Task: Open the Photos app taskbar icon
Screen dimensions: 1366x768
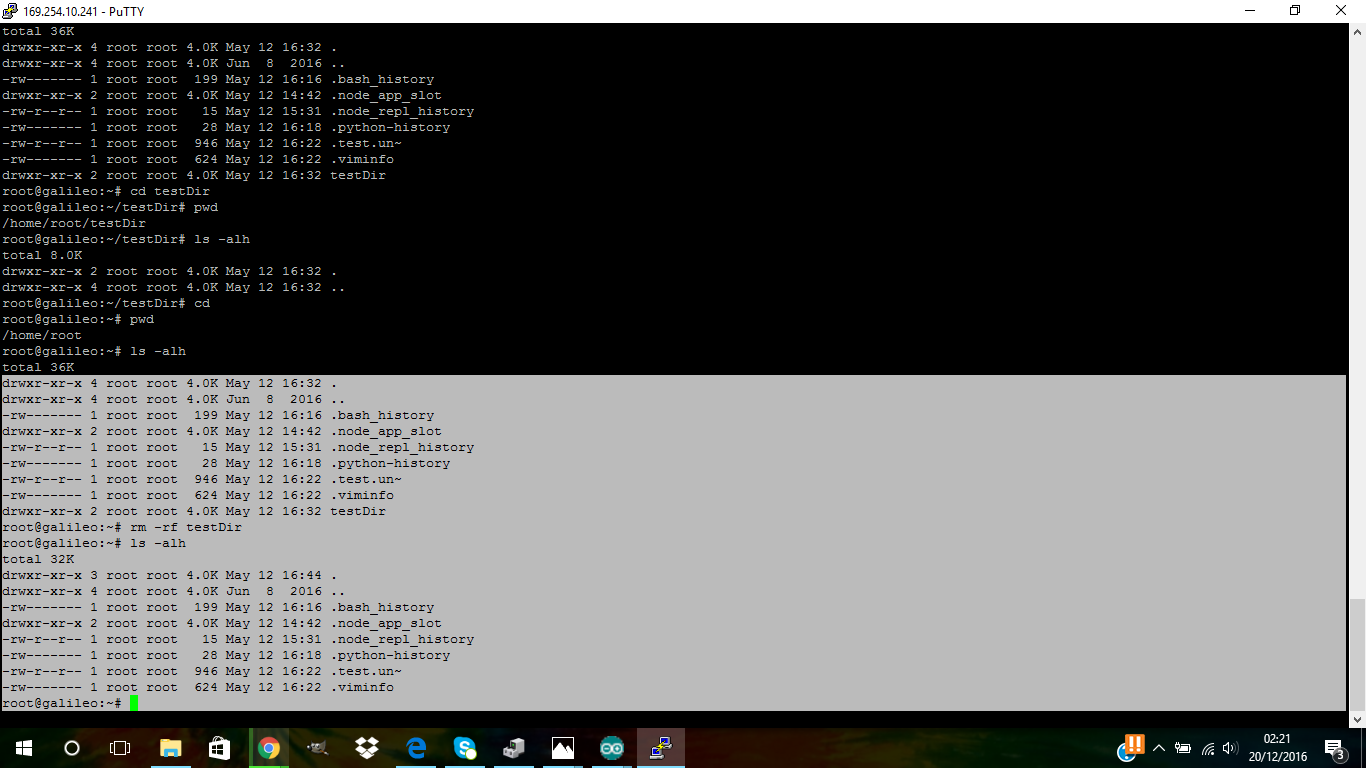Action: point(563,748)
